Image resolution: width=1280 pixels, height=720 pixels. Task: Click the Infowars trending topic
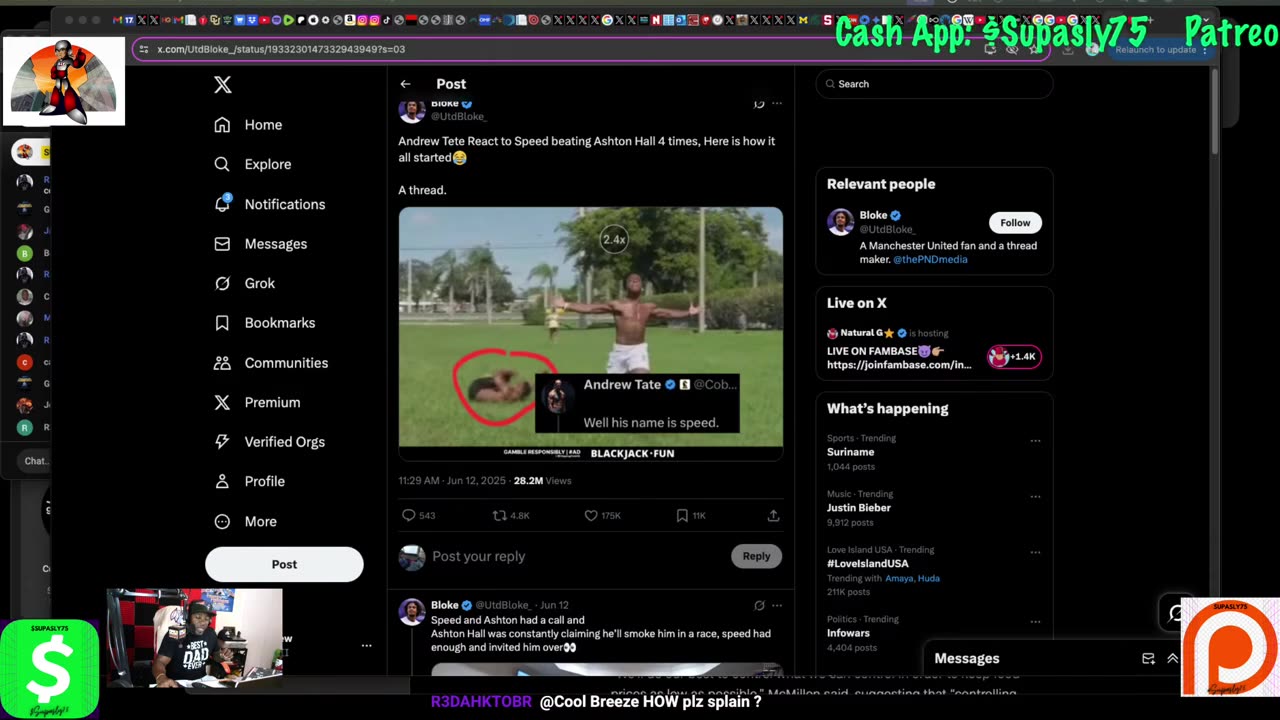(848, 633)
